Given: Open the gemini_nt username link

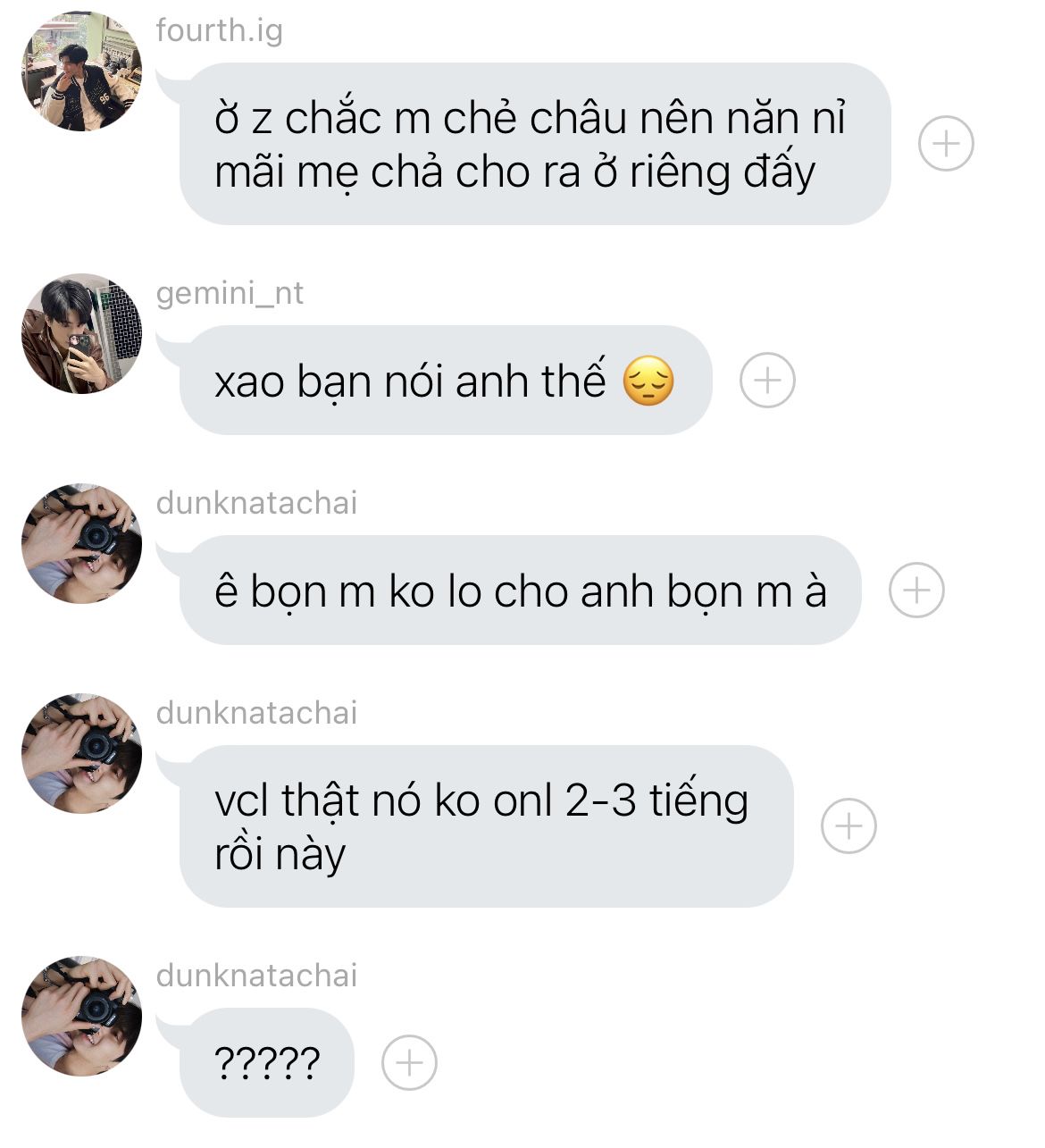Looking at the screenshot, I should 230,293.
